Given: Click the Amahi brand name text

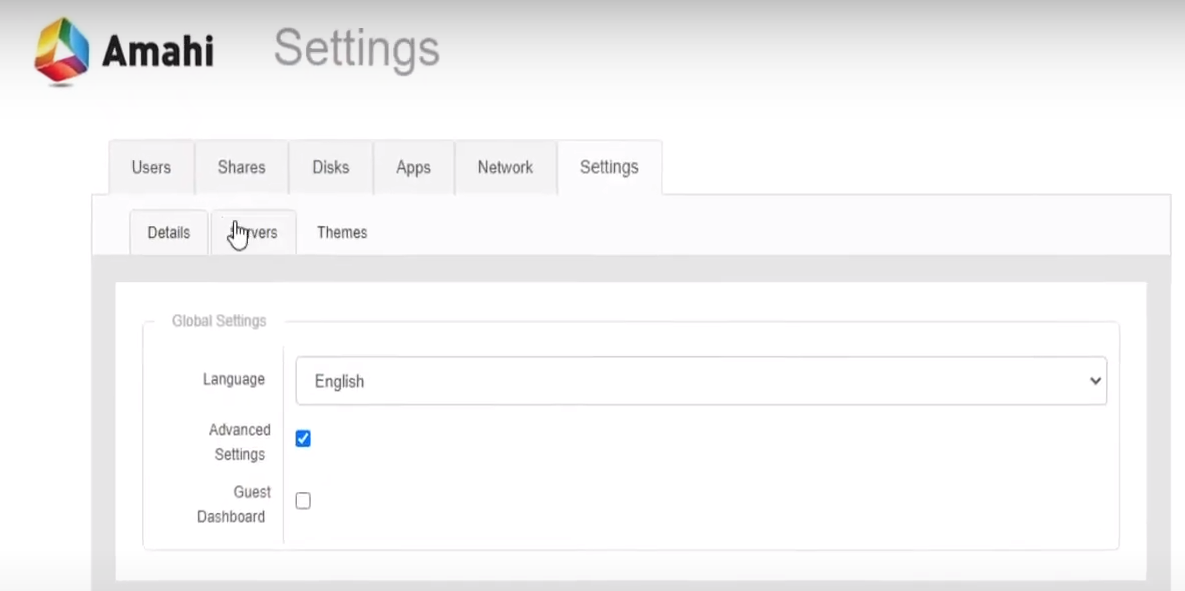Looking at the screenshot, I should (x=158, y=51).
